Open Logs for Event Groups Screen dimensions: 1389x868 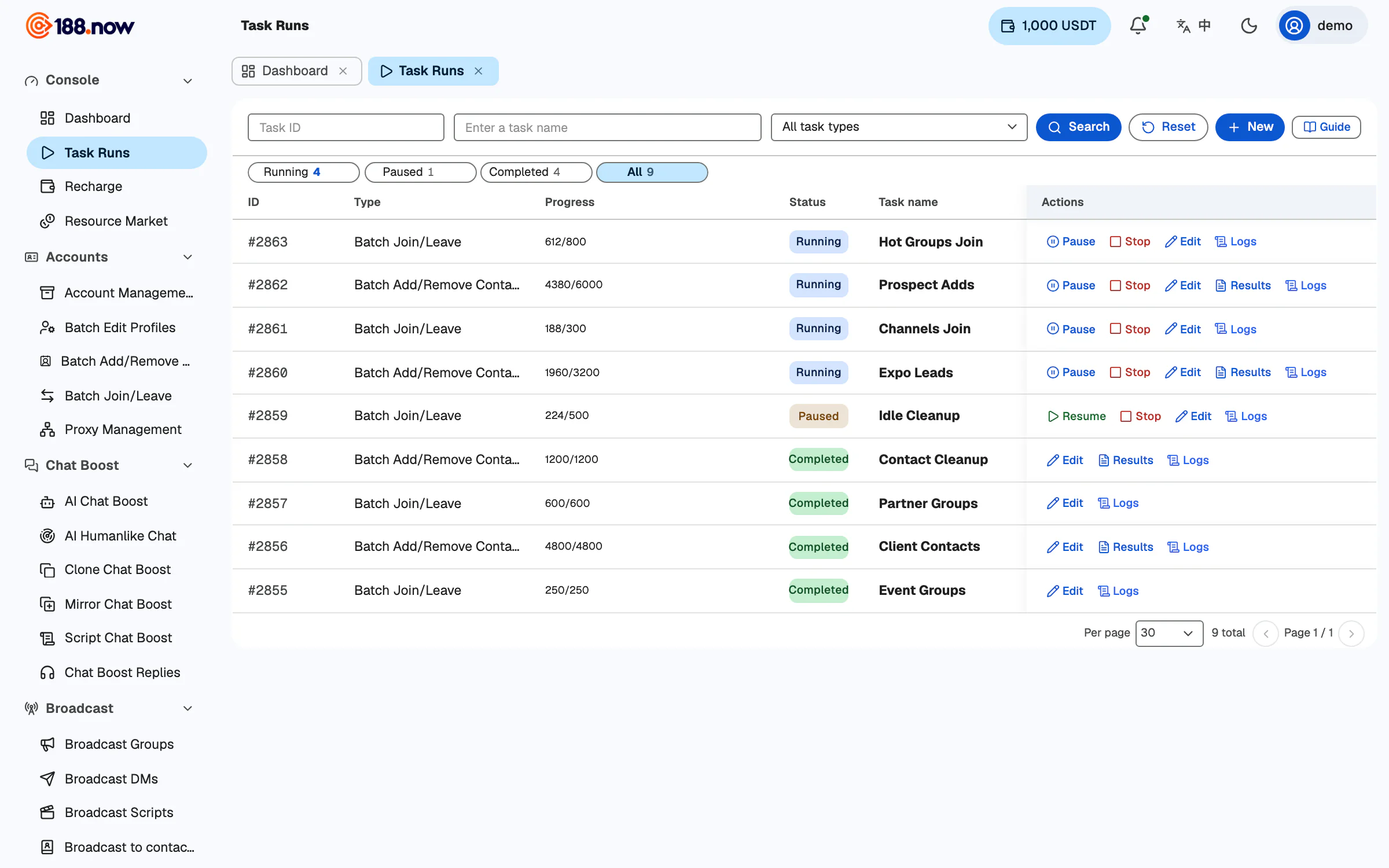point(1118,591)
